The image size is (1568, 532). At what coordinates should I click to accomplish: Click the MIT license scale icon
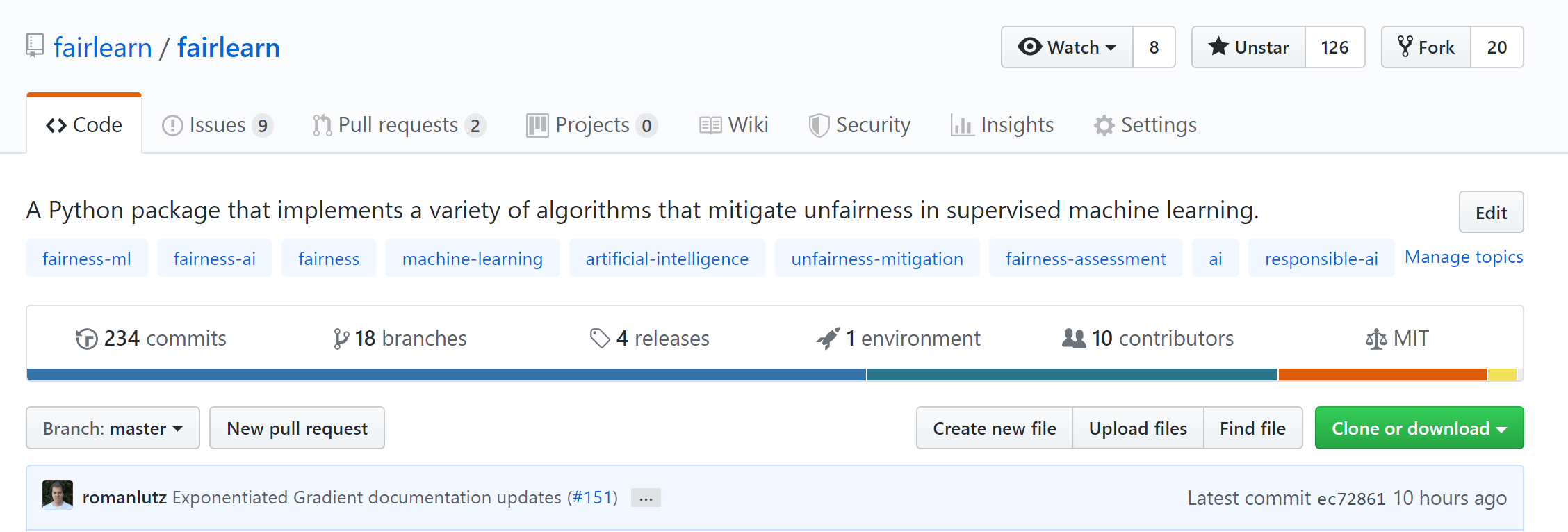point(1376,339)
